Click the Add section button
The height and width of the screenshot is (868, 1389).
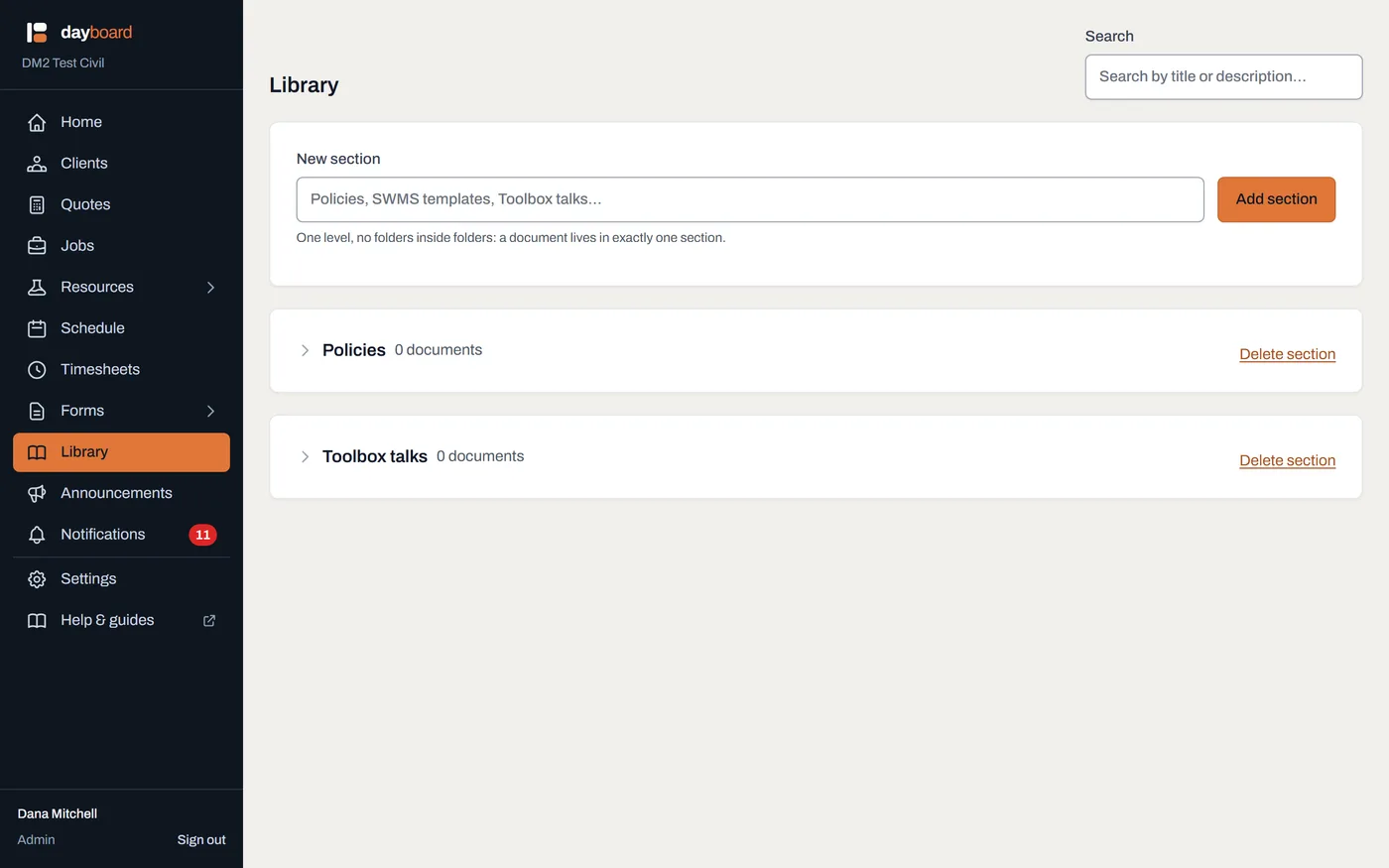pyautogui.click(x=1276, y=199)
